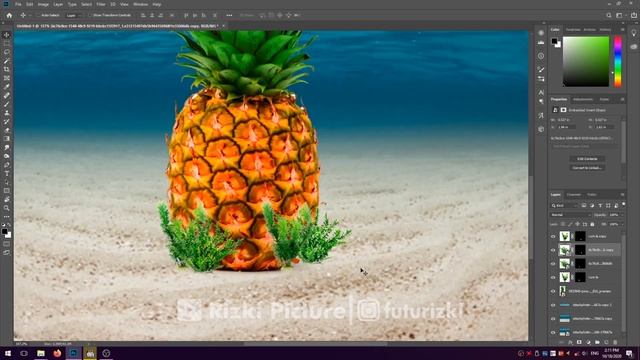Delete layer using the trash icon

[x=615, y=342]
